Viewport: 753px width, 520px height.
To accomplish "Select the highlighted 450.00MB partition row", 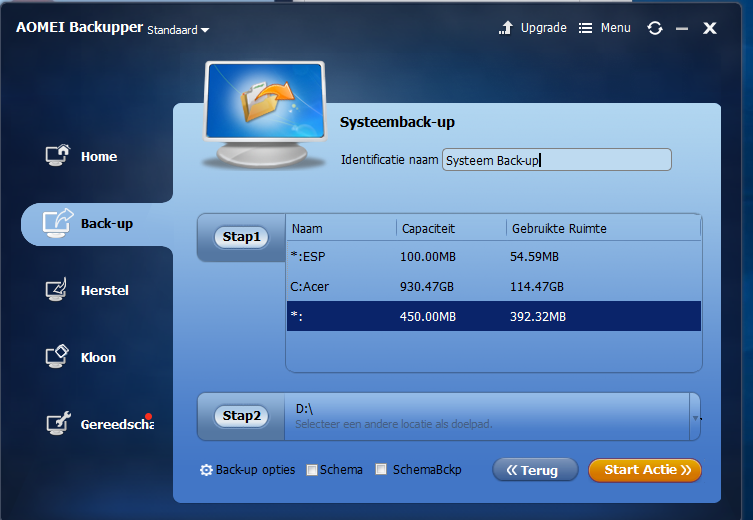I will tap(494, 316).
